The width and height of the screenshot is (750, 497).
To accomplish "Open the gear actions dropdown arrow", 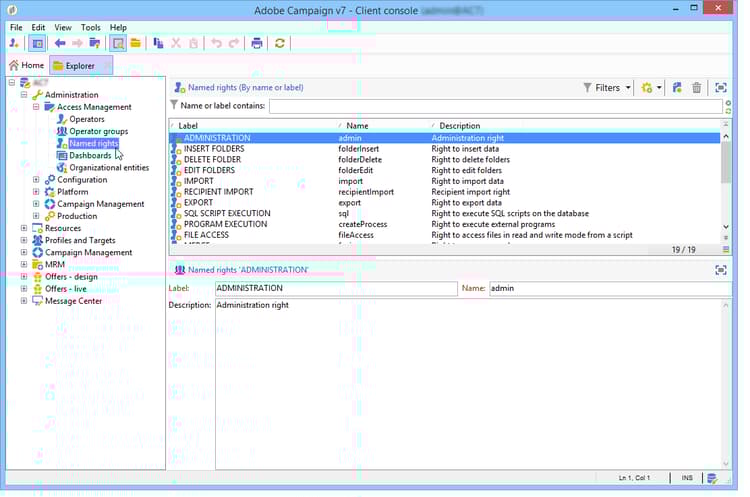I will pyautogui.click(x=660, y=88).
